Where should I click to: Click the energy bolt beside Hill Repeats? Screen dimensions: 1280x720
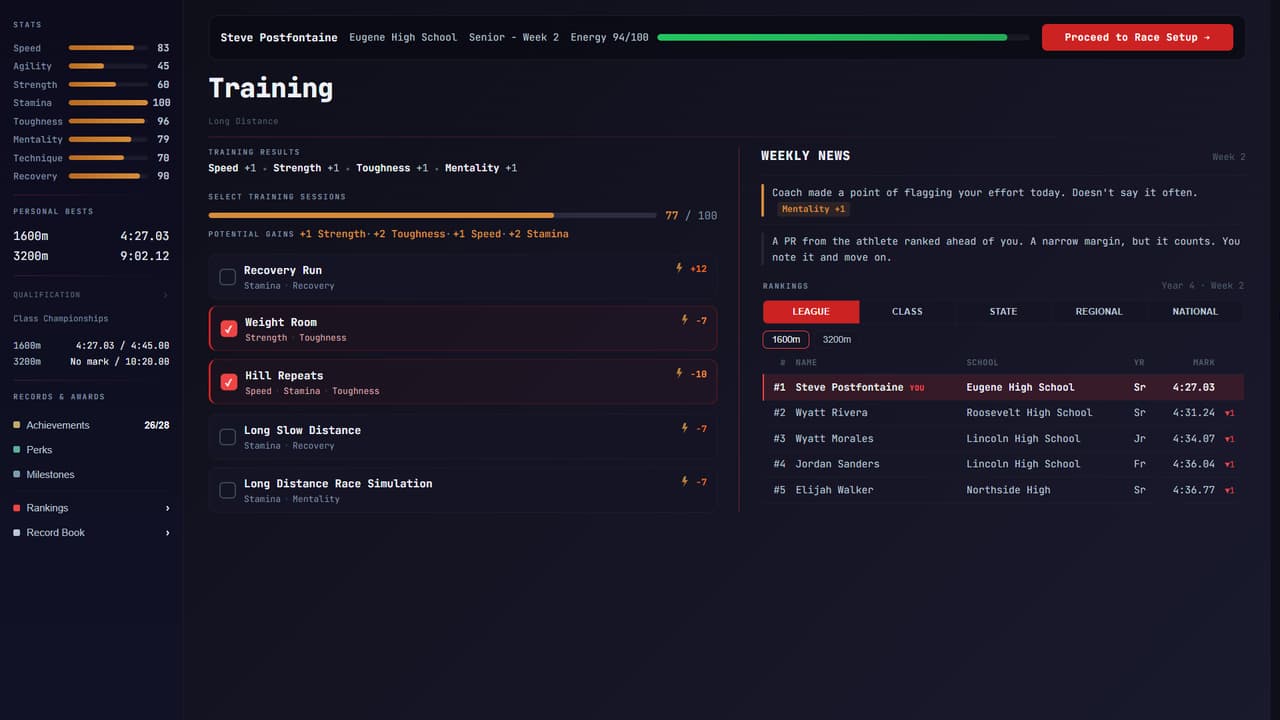680,373
